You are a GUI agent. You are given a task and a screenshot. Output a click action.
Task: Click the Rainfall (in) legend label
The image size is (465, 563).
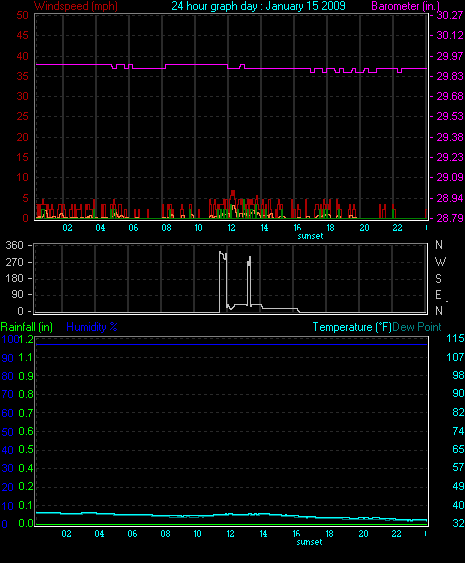click(x=27, y=327)
